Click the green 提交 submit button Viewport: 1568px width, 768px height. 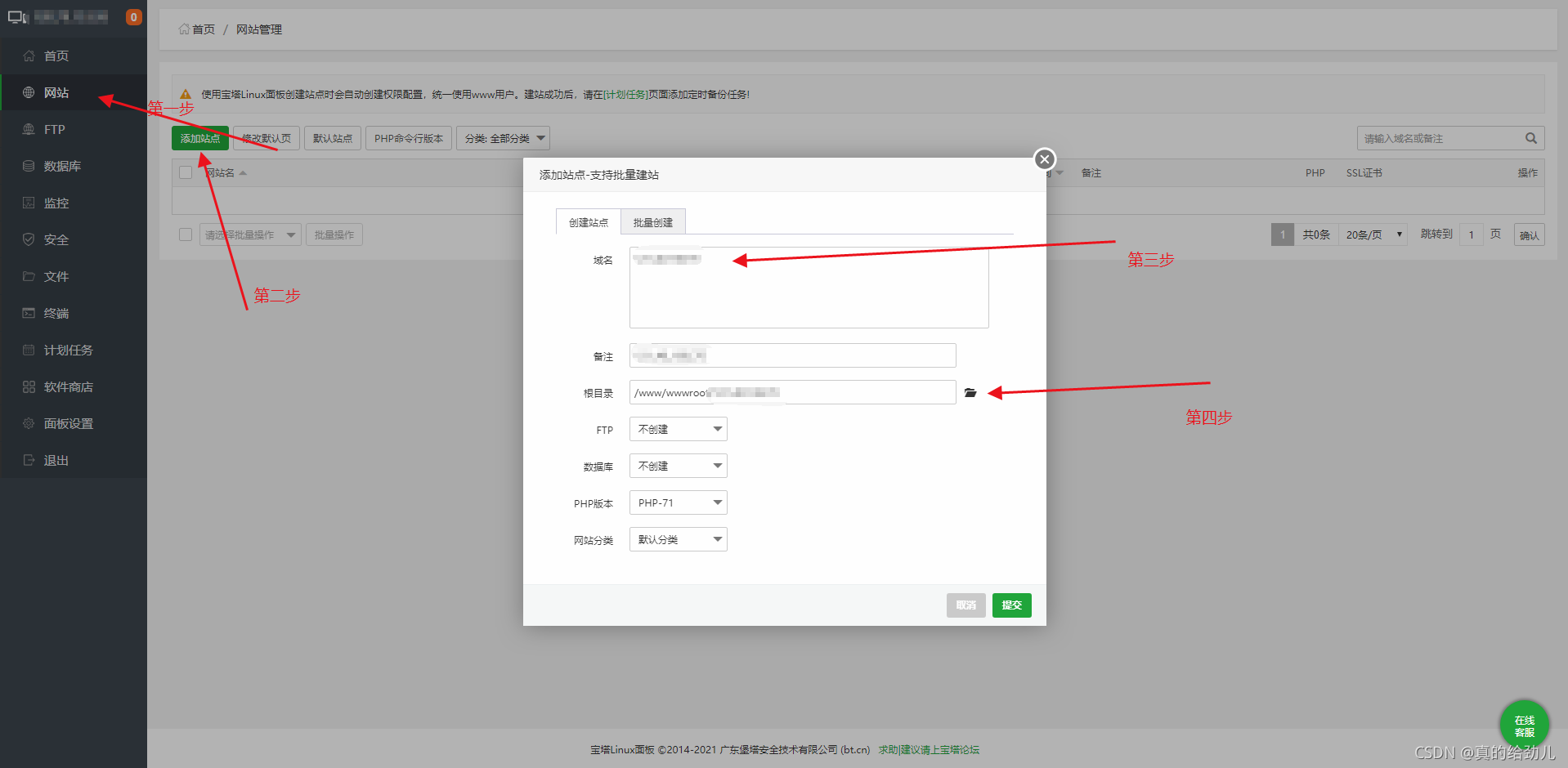1012,605
